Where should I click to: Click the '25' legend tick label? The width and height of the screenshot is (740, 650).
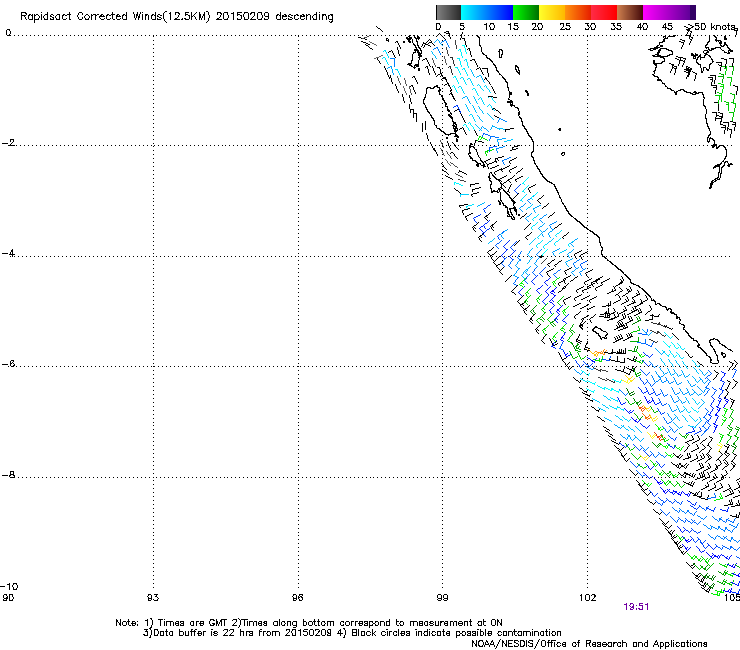tap(565, 27)
